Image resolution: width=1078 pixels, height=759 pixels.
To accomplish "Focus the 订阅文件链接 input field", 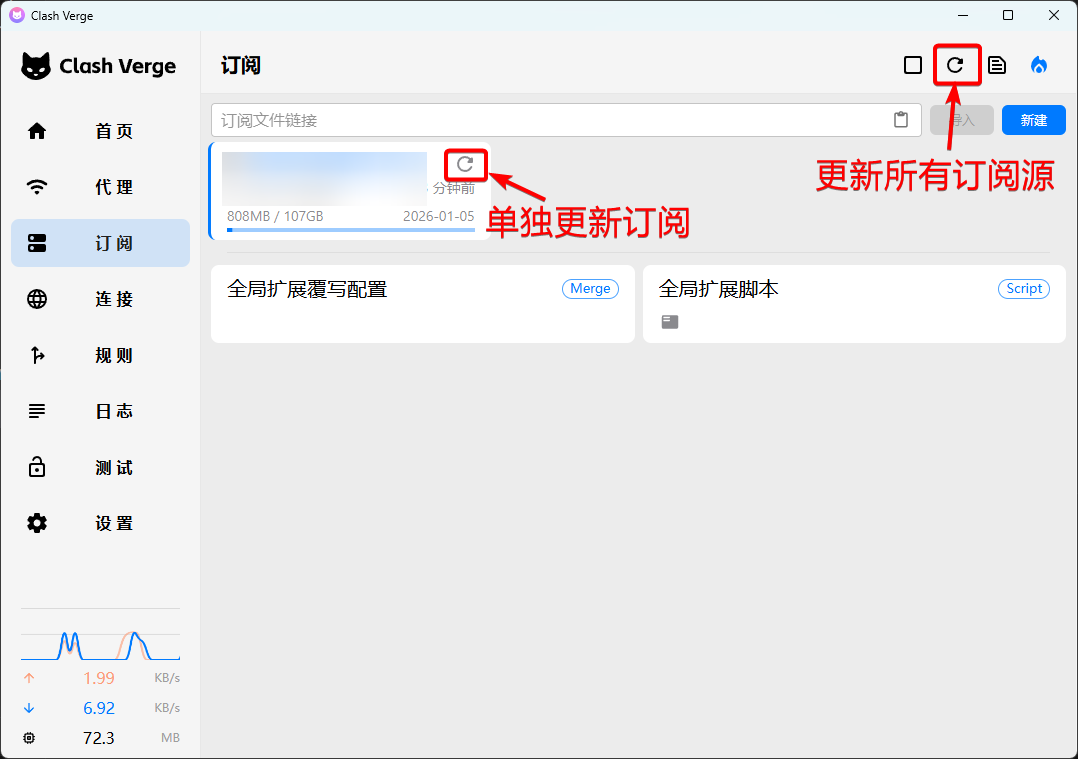I will coord(550,120).
